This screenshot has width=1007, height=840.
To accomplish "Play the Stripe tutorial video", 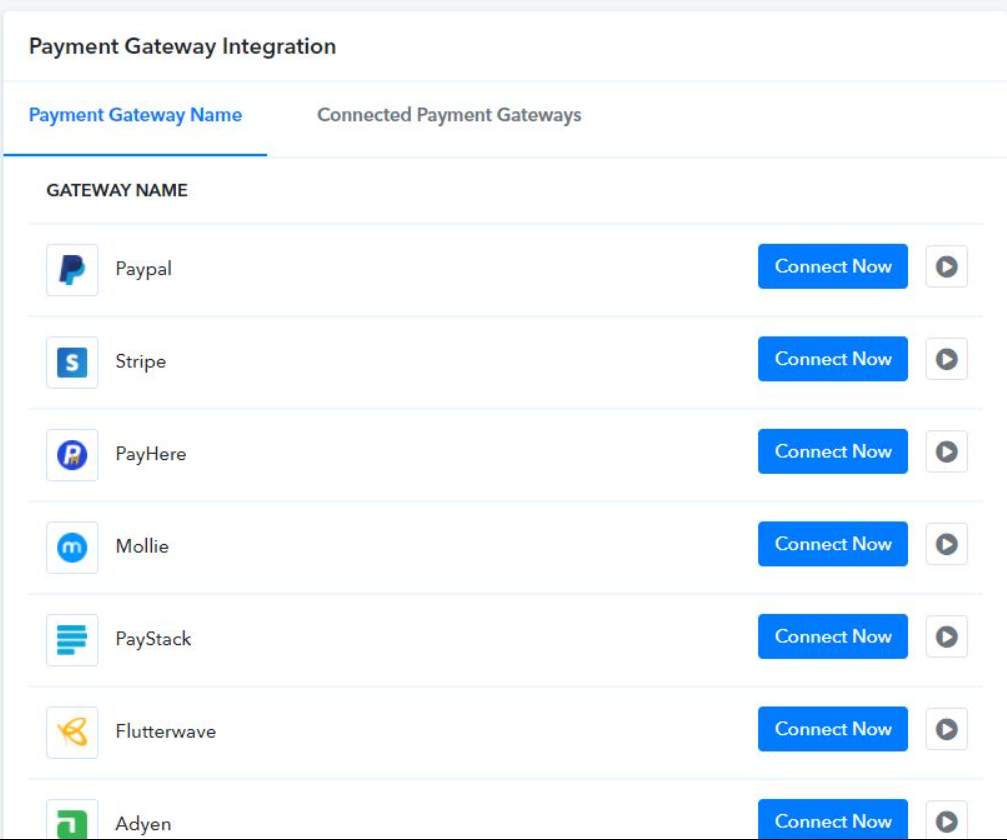I will [x=946, y=359].
